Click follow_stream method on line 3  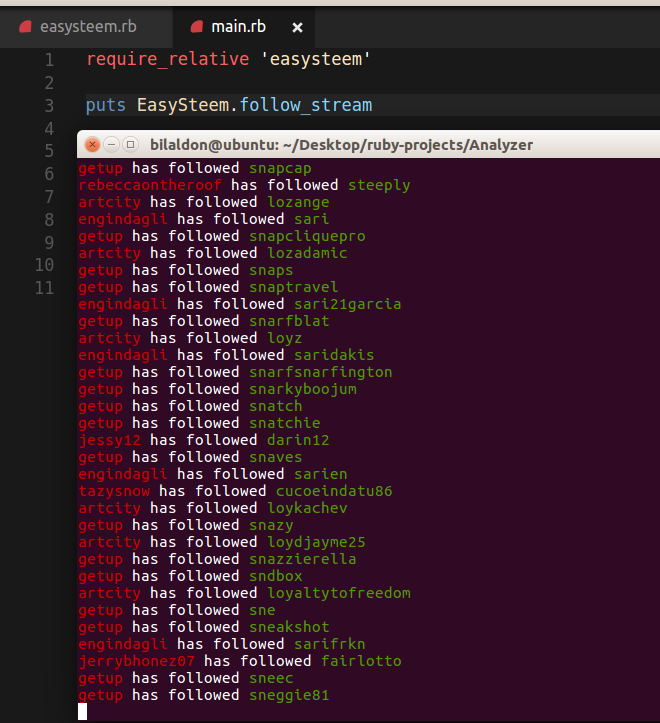(x=306, y=105)
